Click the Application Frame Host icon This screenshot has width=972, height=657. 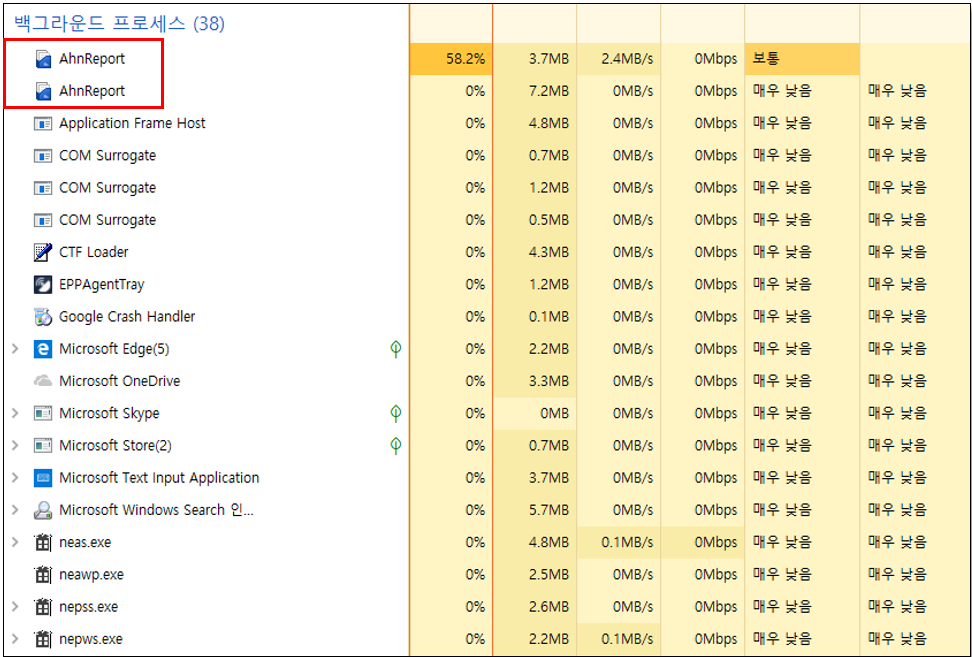pyautogui.click(x=43, y=123)
